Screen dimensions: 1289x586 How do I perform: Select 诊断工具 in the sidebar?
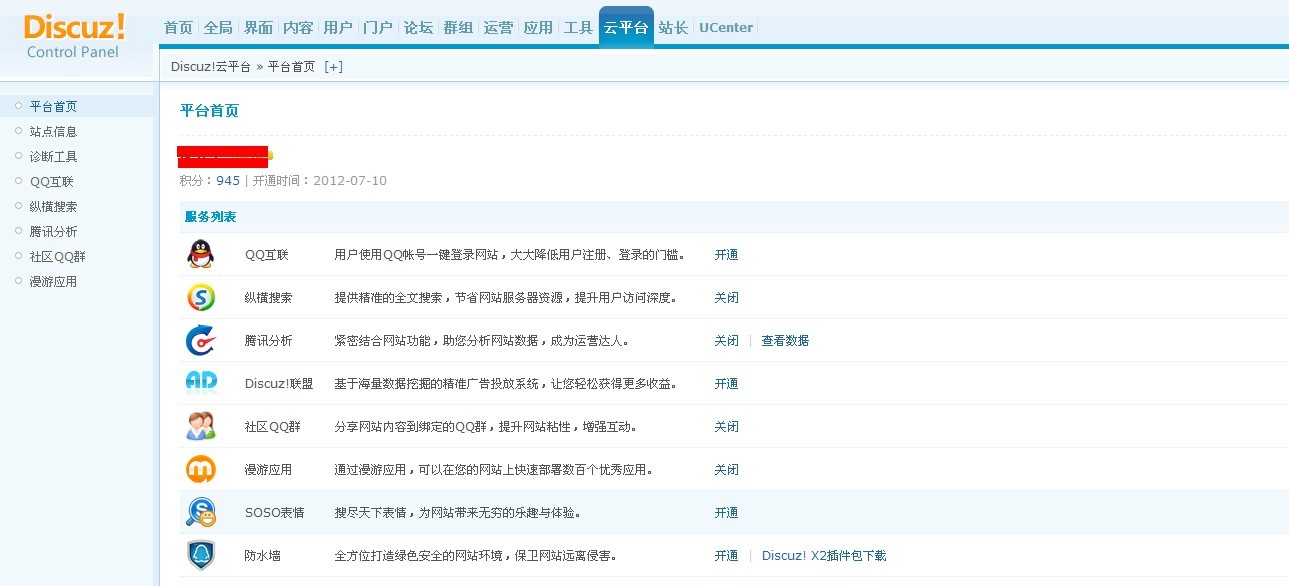53,156
